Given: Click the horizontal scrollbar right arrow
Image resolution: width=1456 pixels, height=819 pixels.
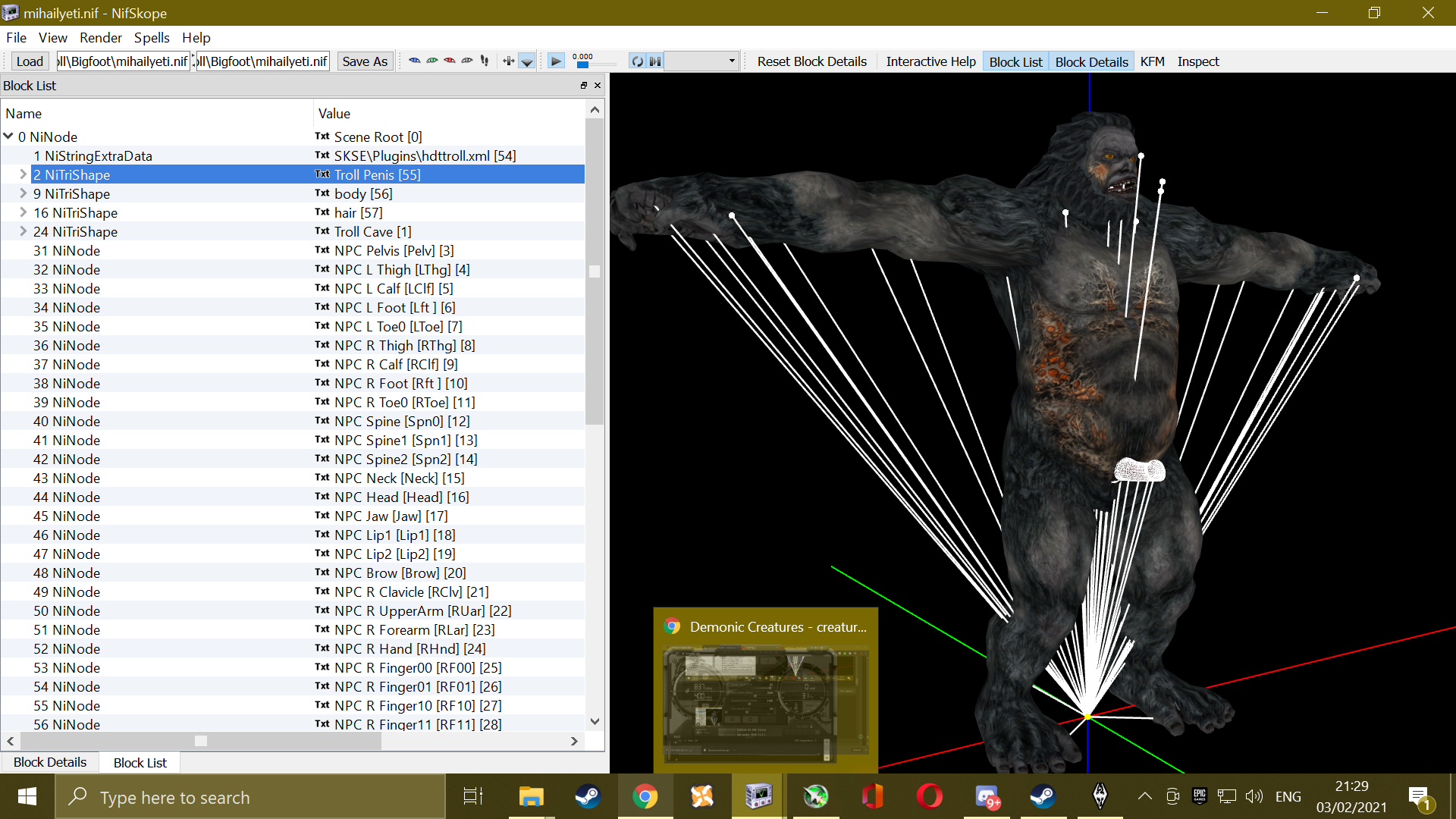Looking at the screenshot, I should coord(574,741).
